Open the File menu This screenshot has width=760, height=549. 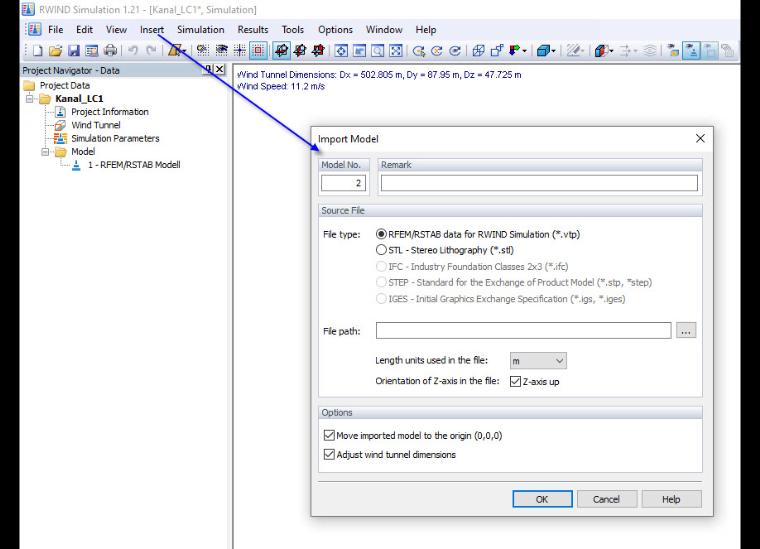coord(56,30)
